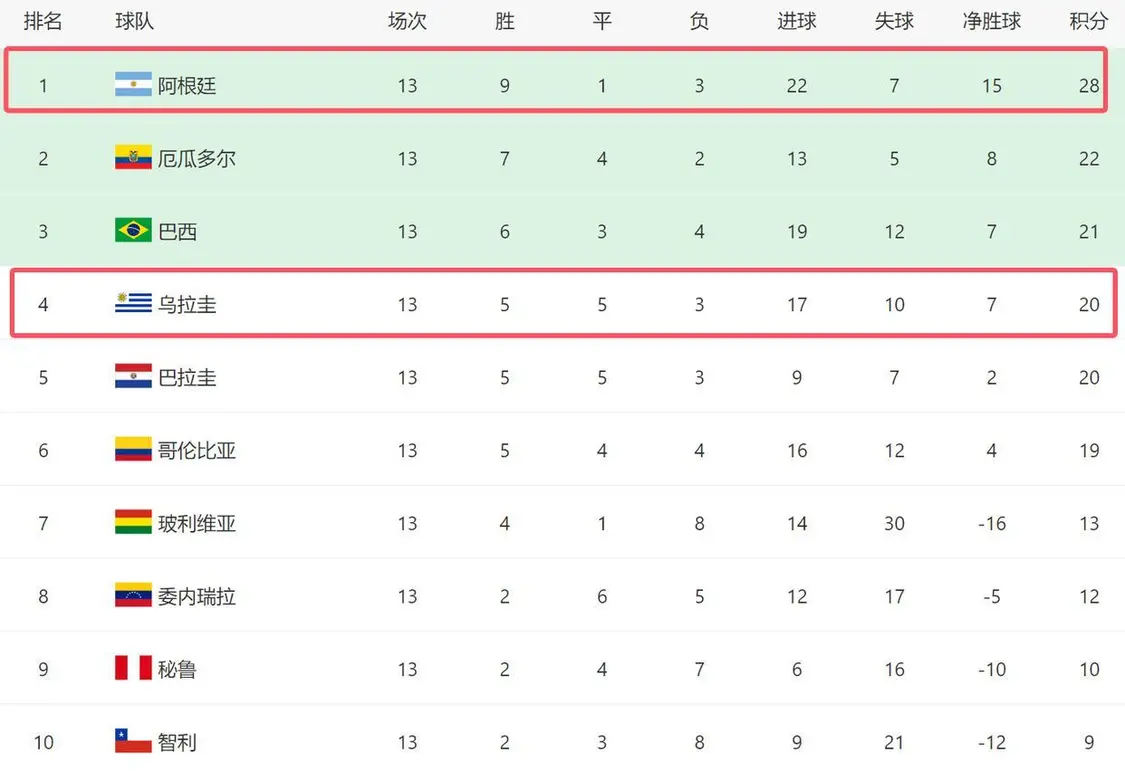Select the 哥伦比亚 team name
This screenshot has width=1125, height=771.
[197, 450]
